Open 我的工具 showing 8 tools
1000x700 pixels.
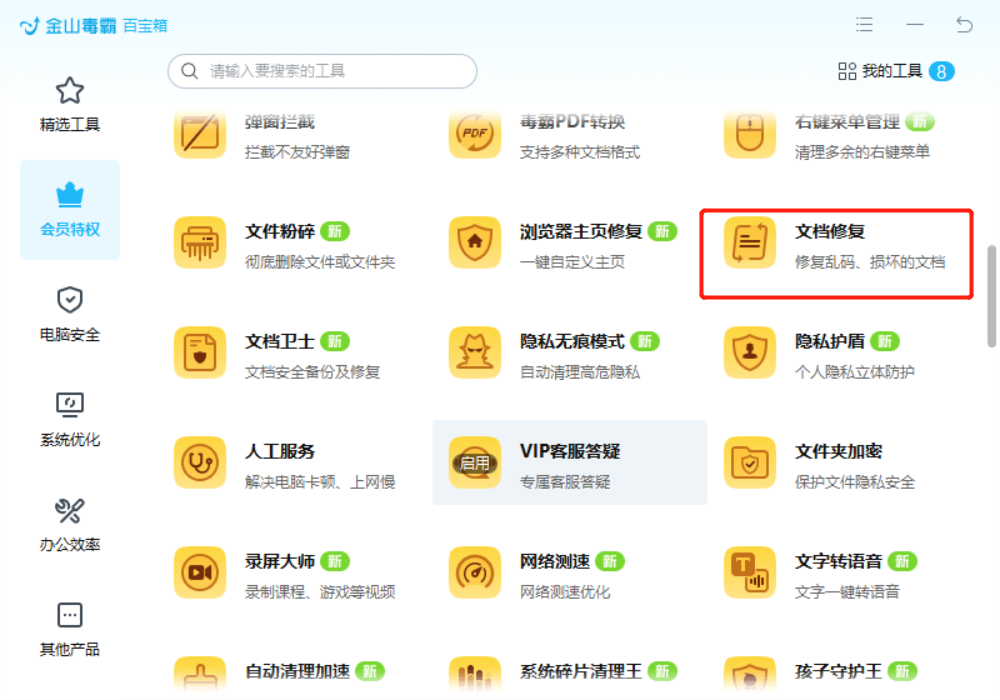pos(888,71)
